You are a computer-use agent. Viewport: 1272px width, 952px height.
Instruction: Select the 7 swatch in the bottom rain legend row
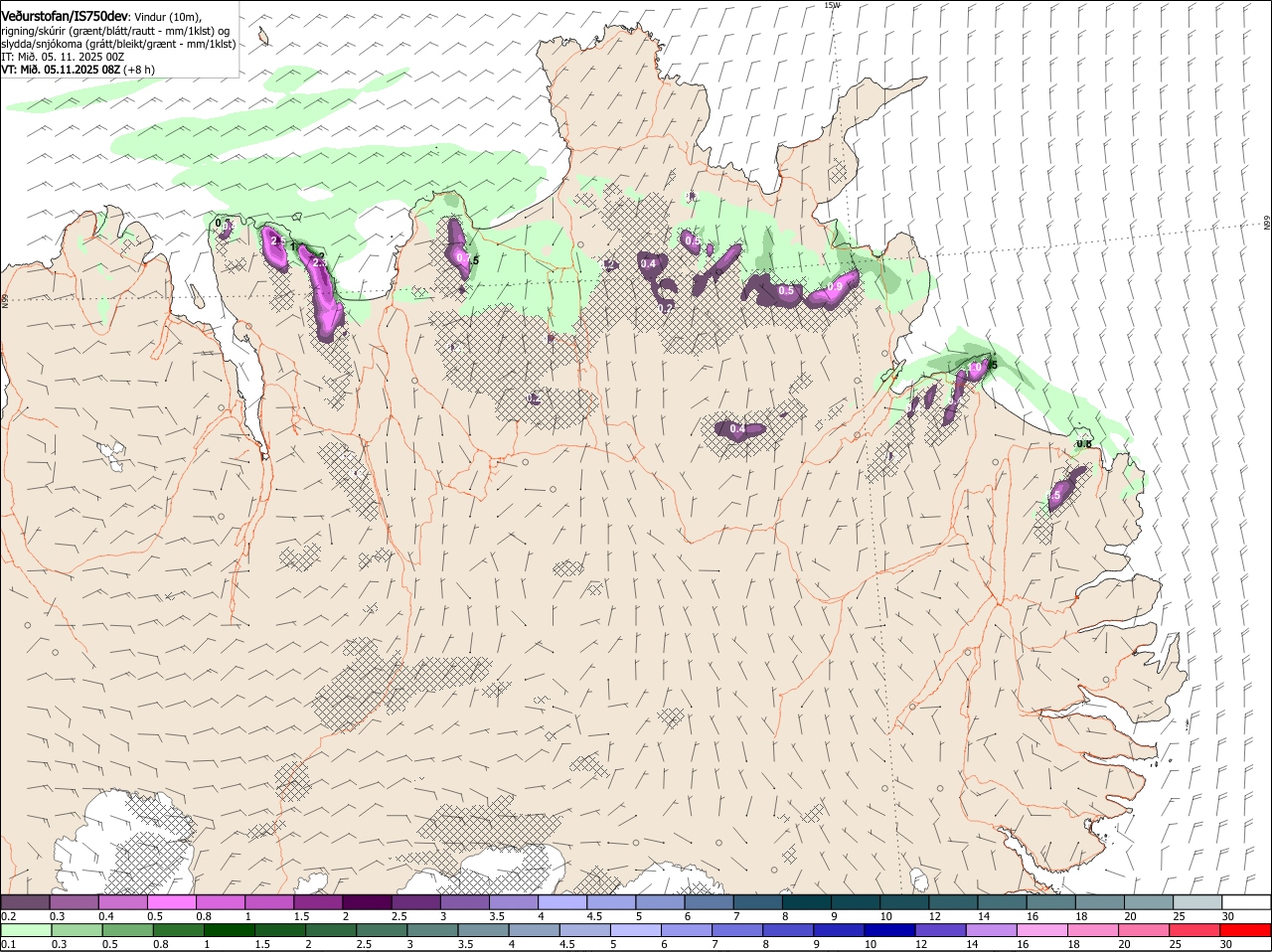[x=737, y=930]
